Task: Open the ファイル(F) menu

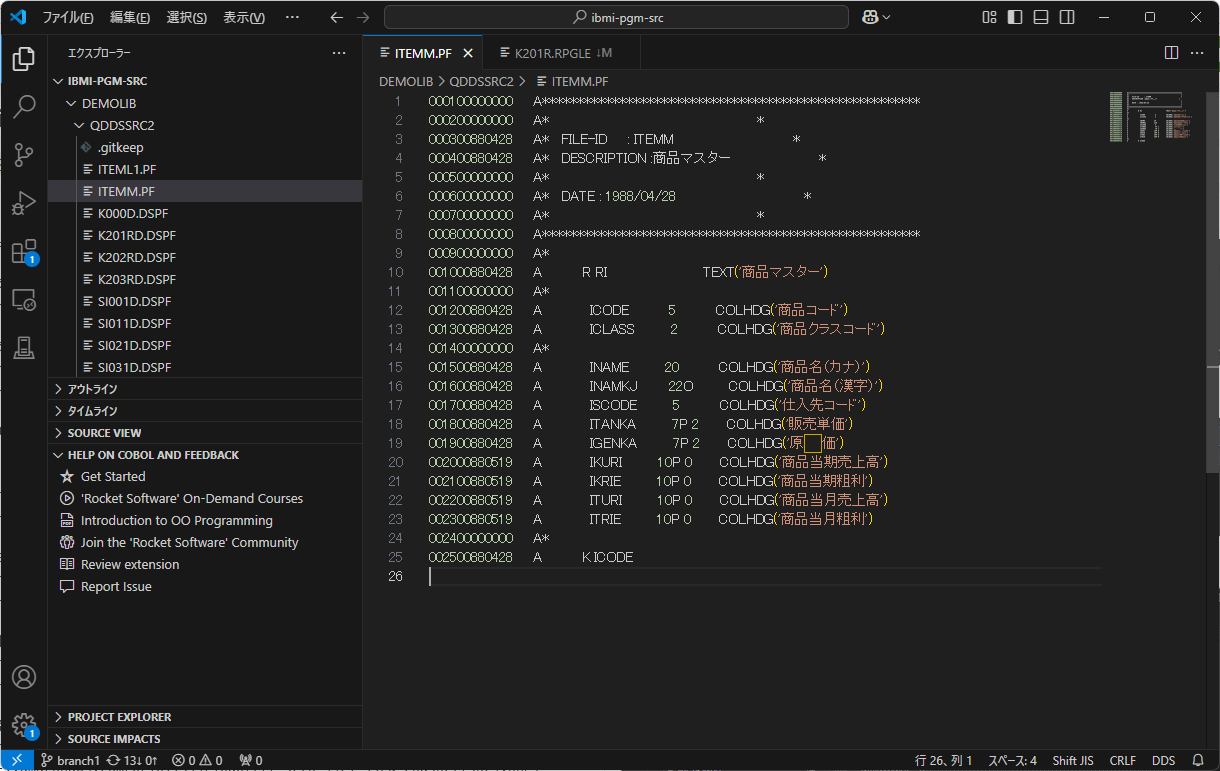Action: click(x=68, y=17)
